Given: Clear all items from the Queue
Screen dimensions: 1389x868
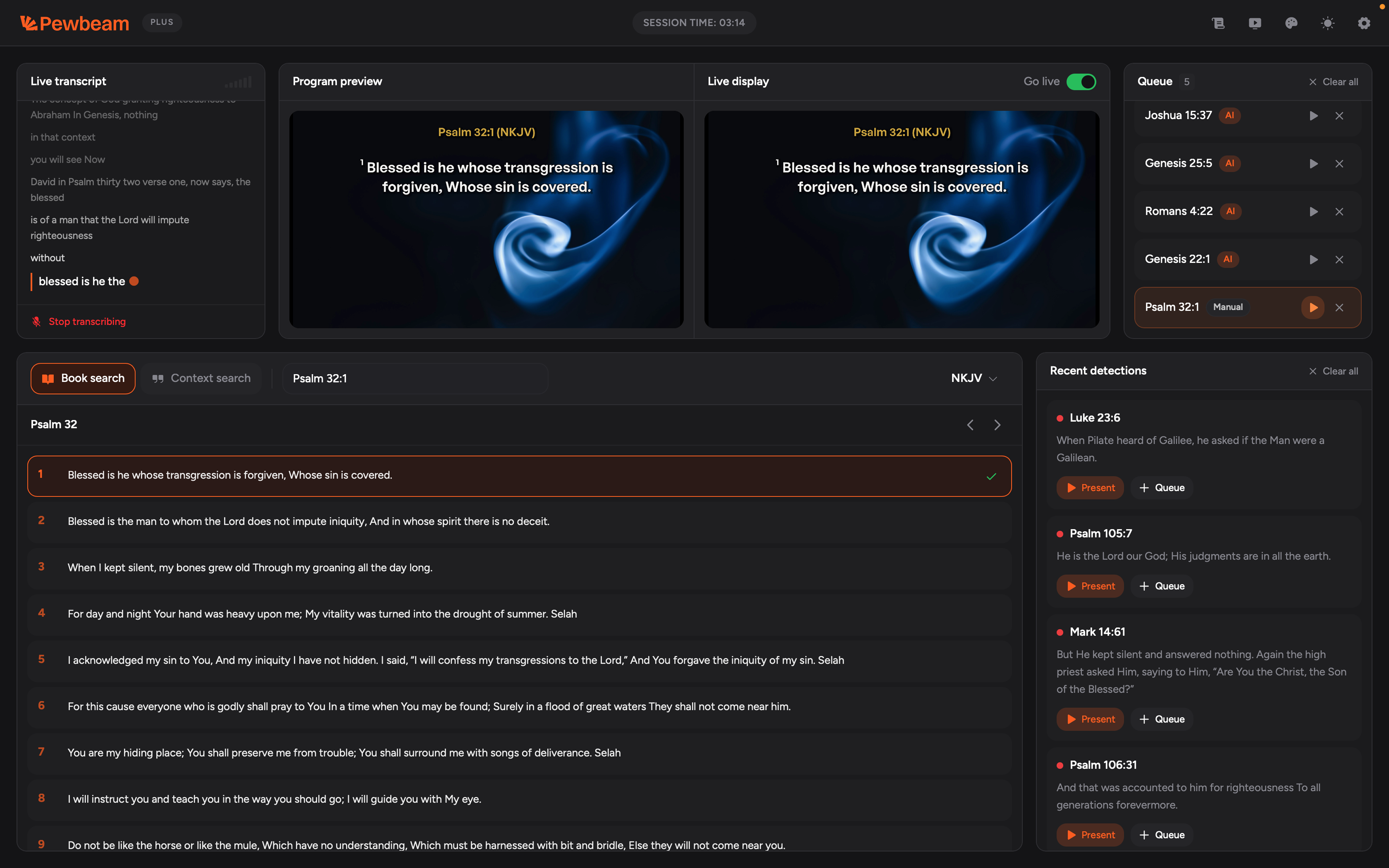Looking at the screenshot, I should (1334, 81).
